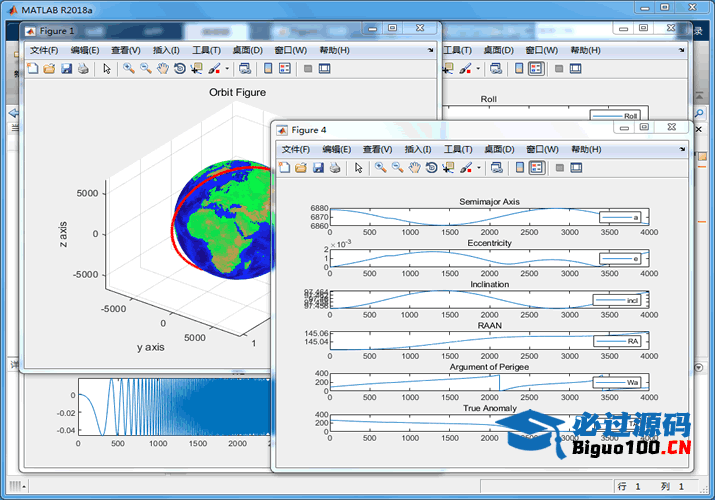
Task: Select Pan hand tool in Figure 4
Action: point(414,168)
